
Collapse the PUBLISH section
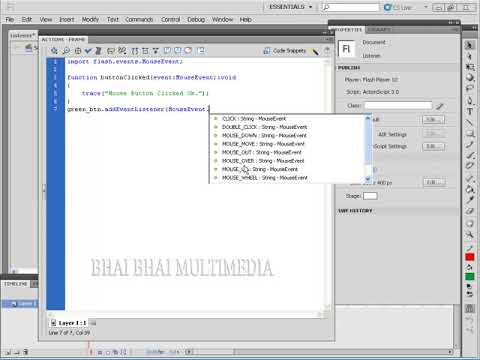pyautogui.click(x=348, y=68)
